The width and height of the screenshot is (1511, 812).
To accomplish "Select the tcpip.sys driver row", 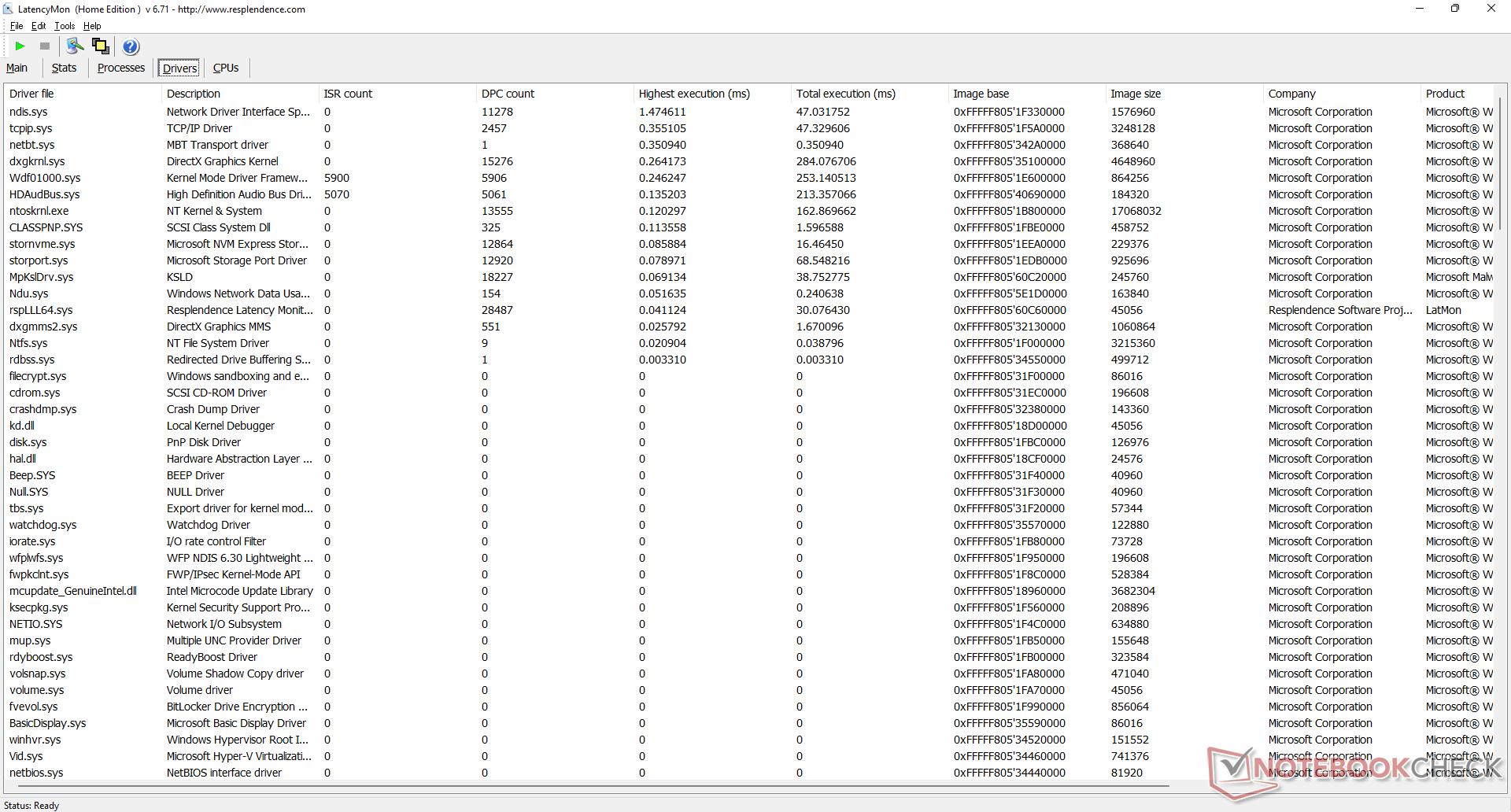I will (749, 128).
